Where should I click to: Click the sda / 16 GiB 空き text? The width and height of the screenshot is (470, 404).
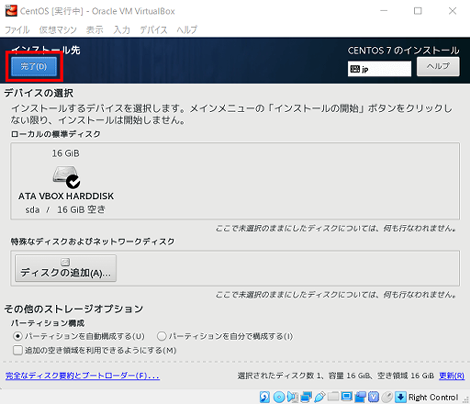(x=65, y=210)
